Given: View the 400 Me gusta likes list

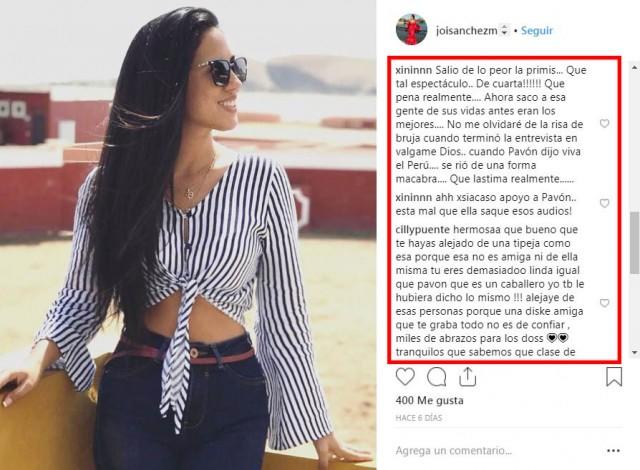Looking at the screenshot, I should coord(429,401).
